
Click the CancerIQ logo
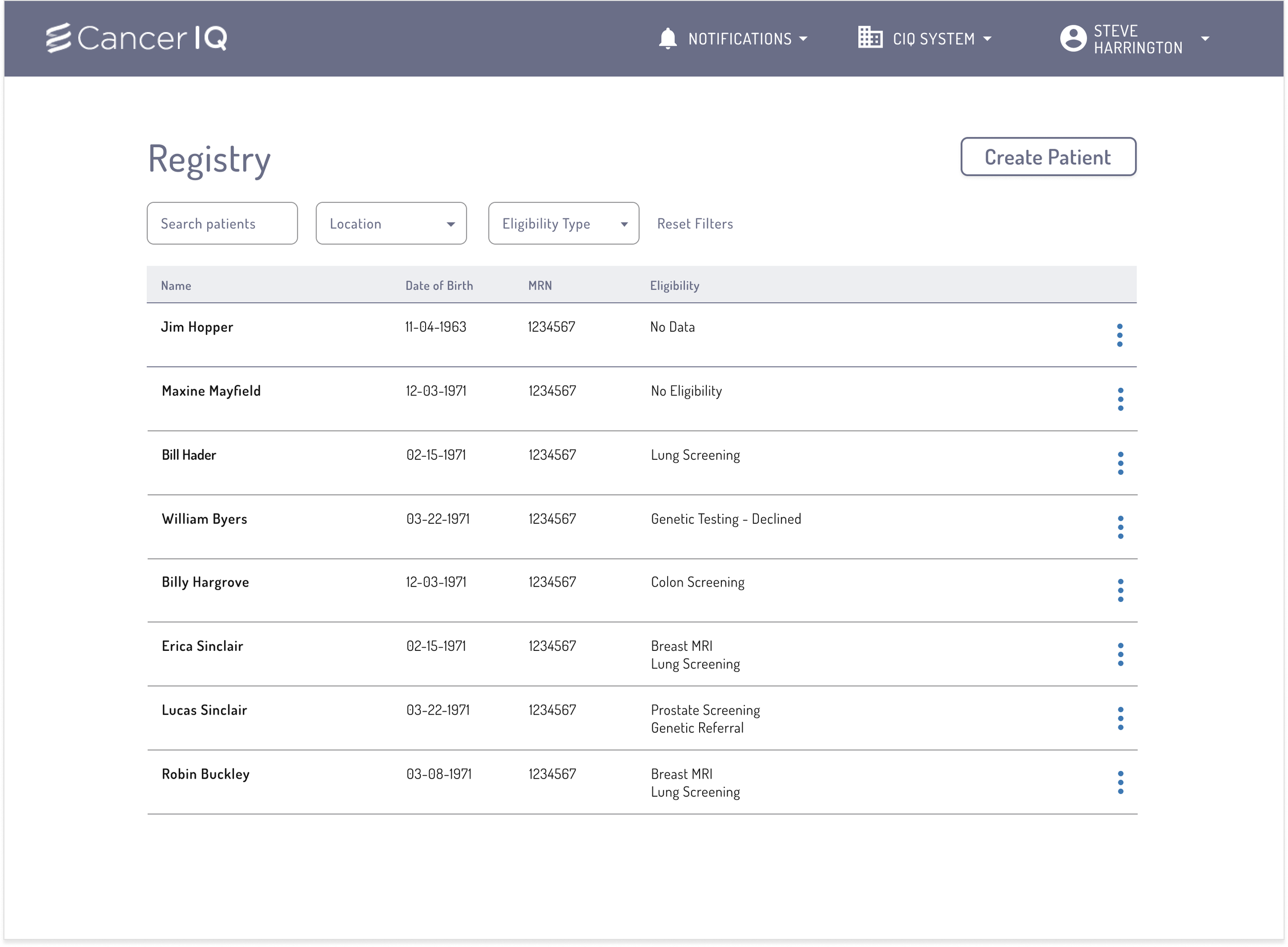pos(137,38)
